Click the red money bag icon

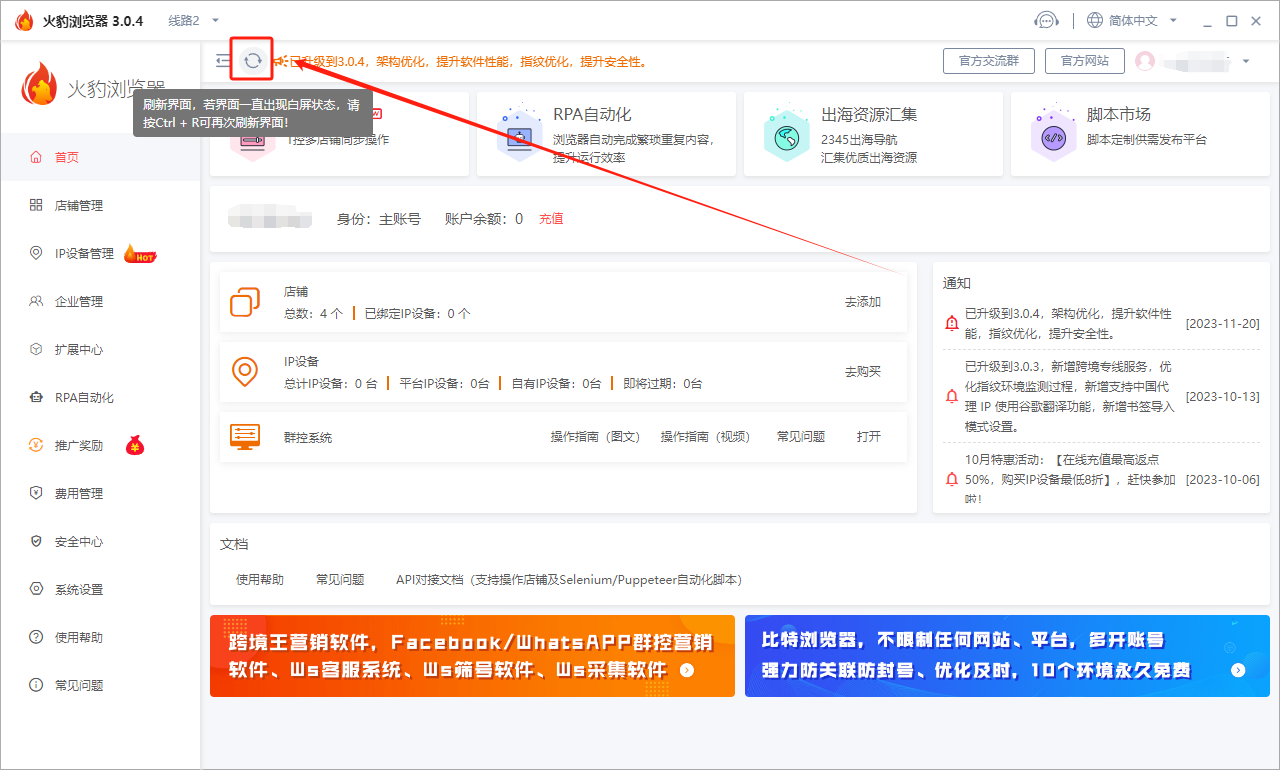pos(134,445)
